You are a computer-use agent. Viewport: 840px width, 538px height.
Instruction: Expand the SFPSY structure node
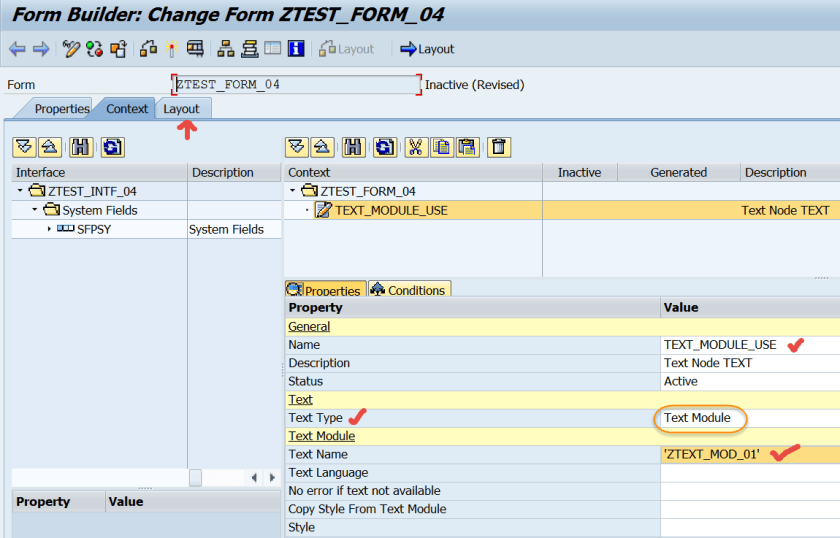coord(49,229)
